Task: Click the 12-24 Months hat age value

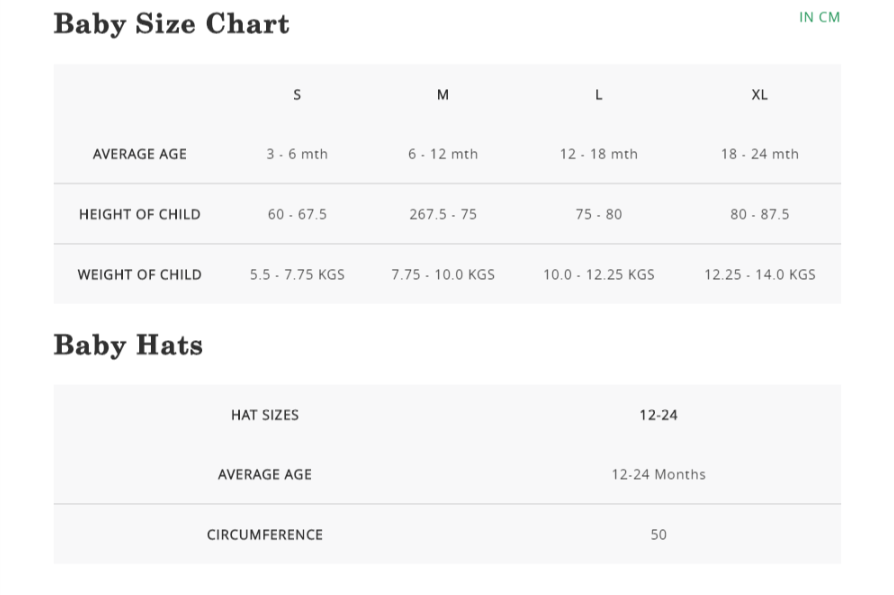Action: coord(658,474)
